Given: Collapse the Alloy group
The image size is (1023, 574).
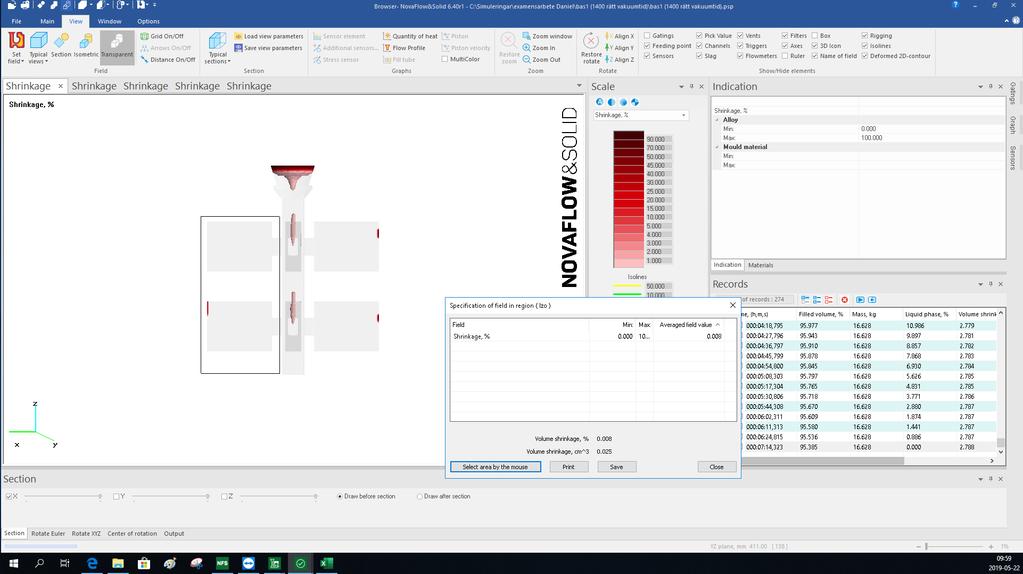Looking at the screenshot, I should [x=718, y=120].
